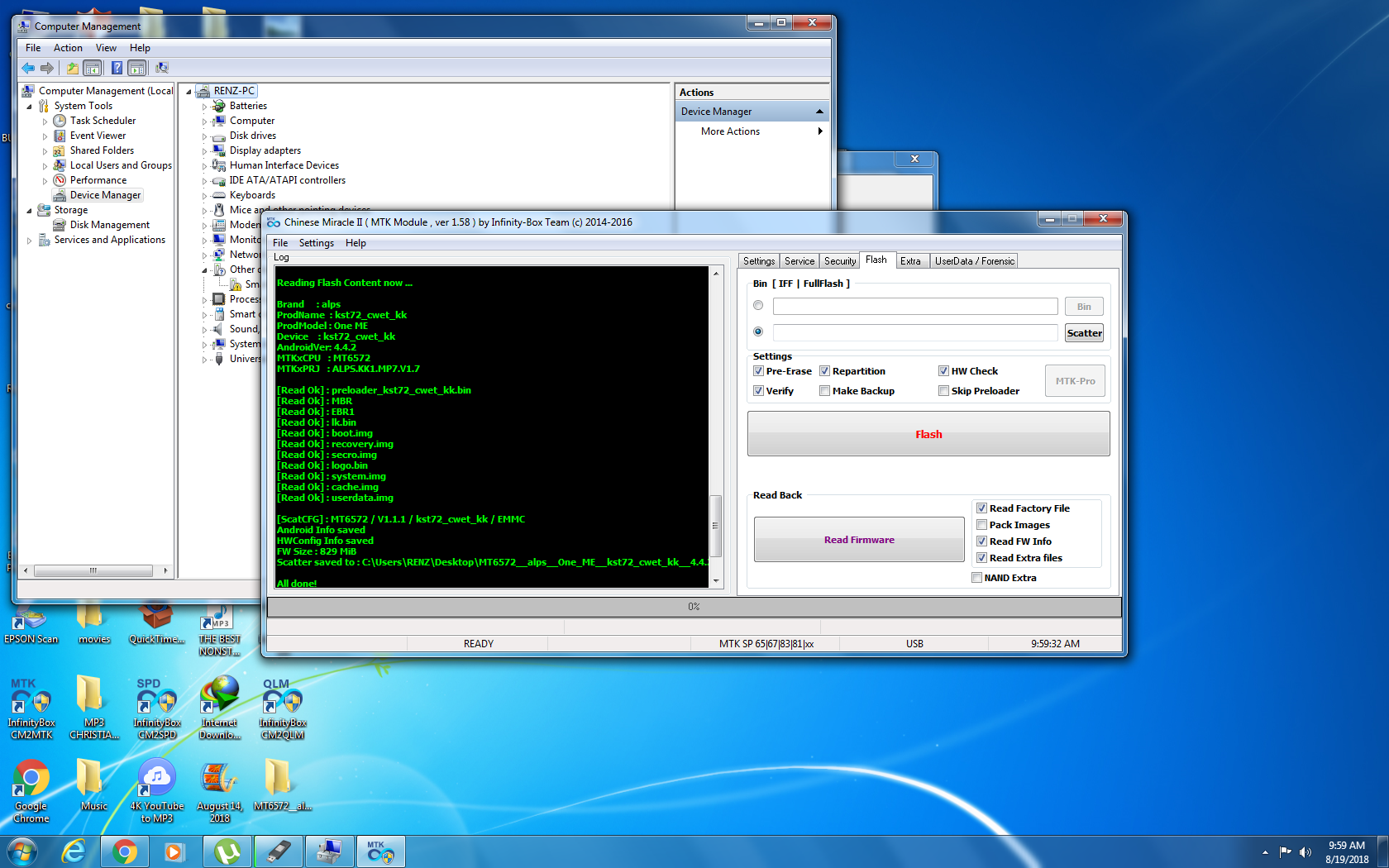Expand Services and Applications tree node

[30, 241]
